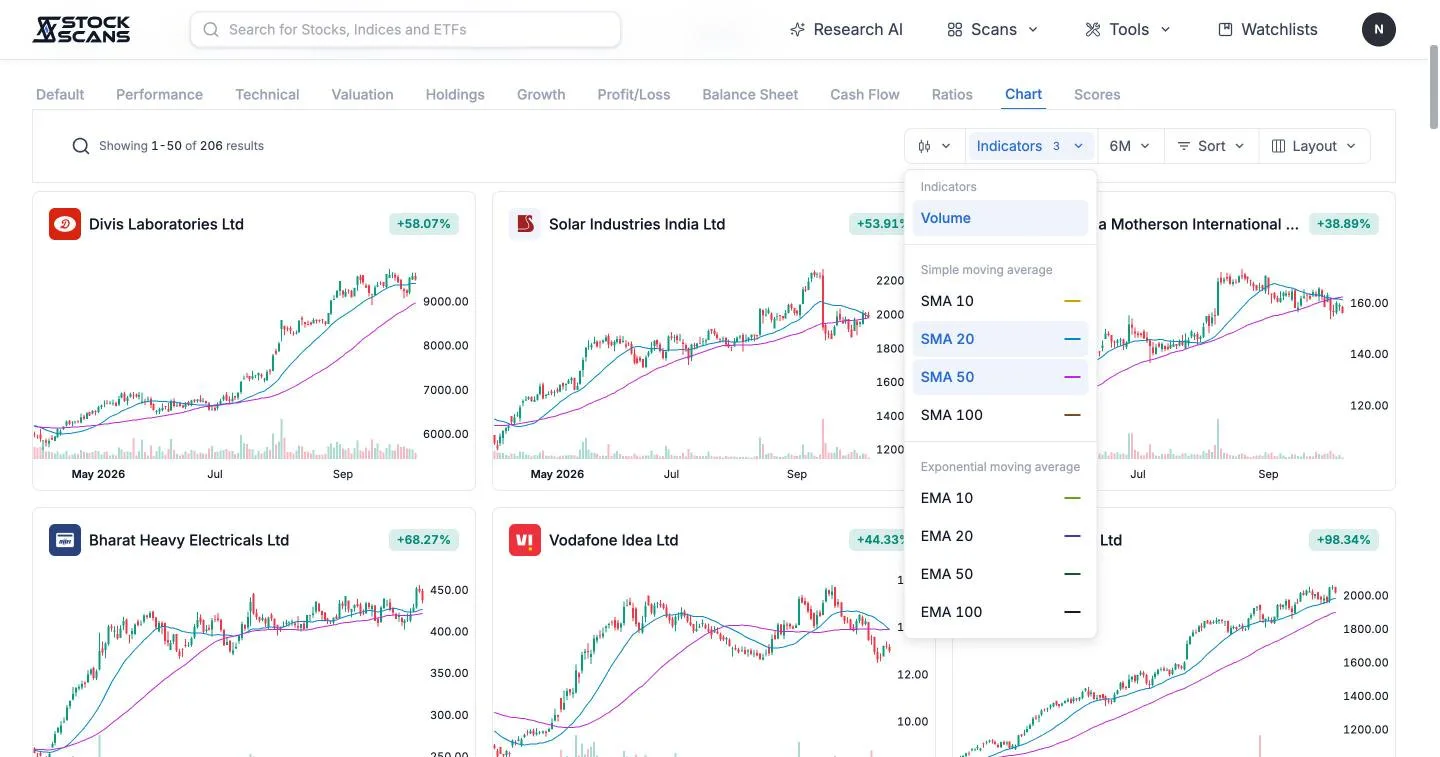
Task: Switch to the Technical tab
Action: coord(267,94)
